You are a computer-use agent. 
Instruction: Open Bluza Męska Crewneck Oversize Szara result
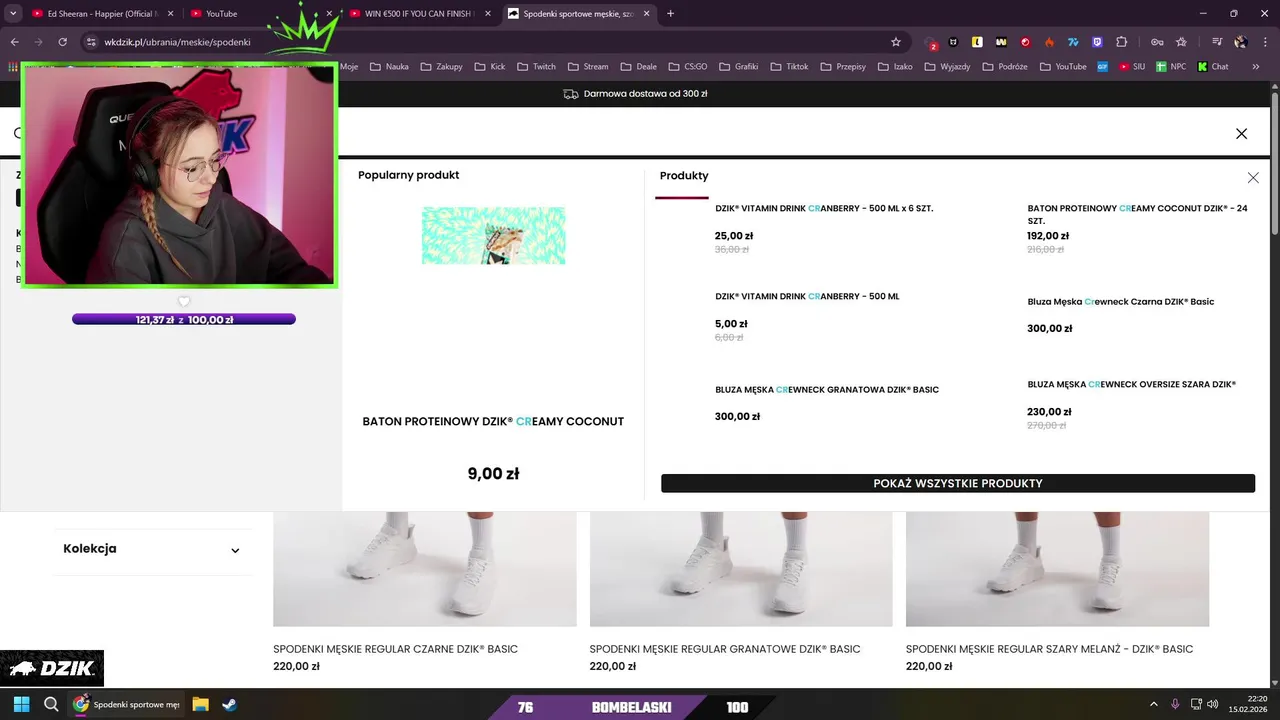click(x=1132, y=385)
